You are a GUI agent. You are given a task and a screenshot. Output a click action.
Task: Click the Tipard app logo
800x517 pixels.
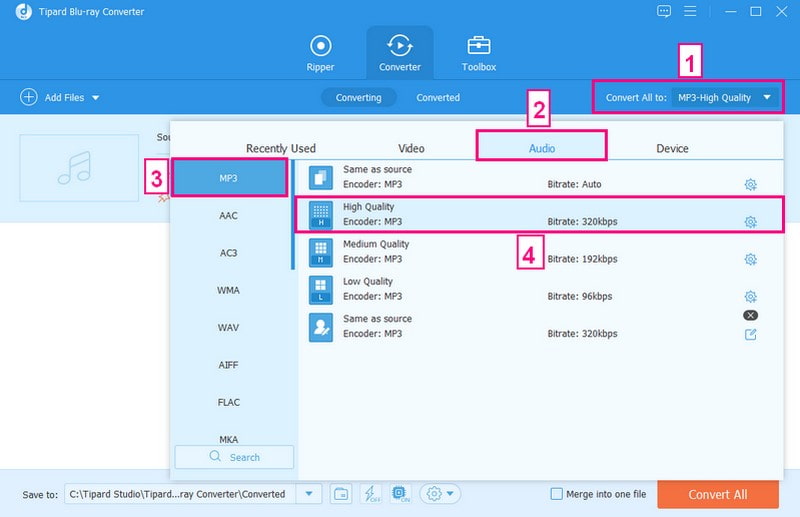(x=23, y=11)
